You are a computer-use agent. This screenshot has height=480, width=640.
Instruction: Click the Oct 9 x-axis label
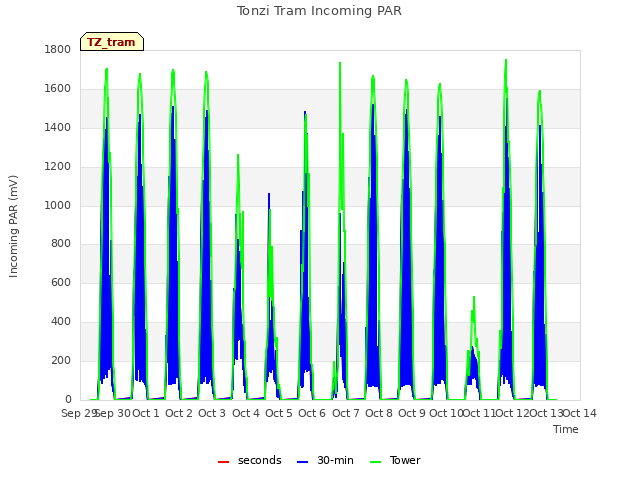point(412,413)
